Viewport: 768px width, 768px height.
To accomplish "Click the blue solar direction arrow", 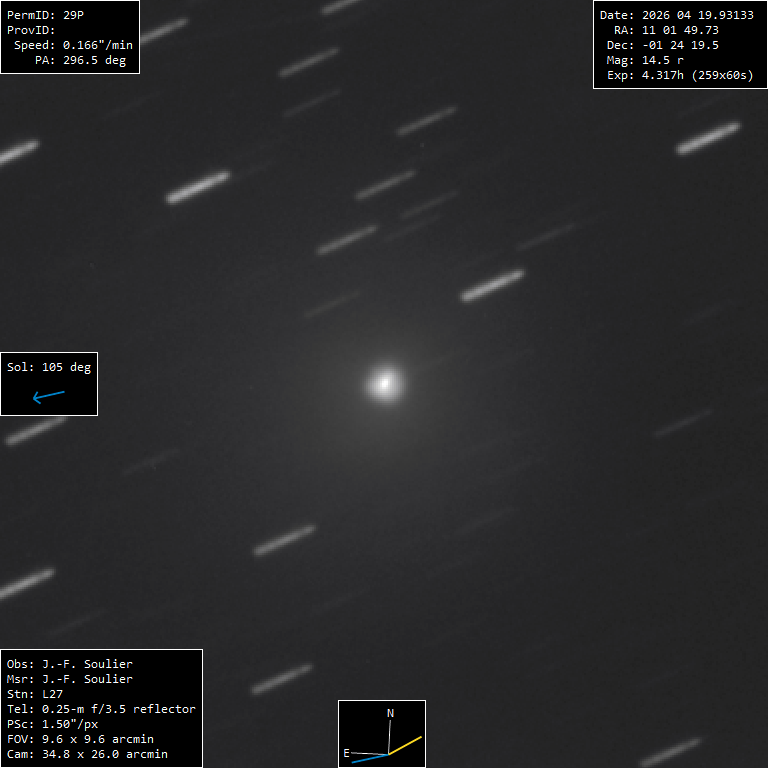I will [x=48, y=396].
